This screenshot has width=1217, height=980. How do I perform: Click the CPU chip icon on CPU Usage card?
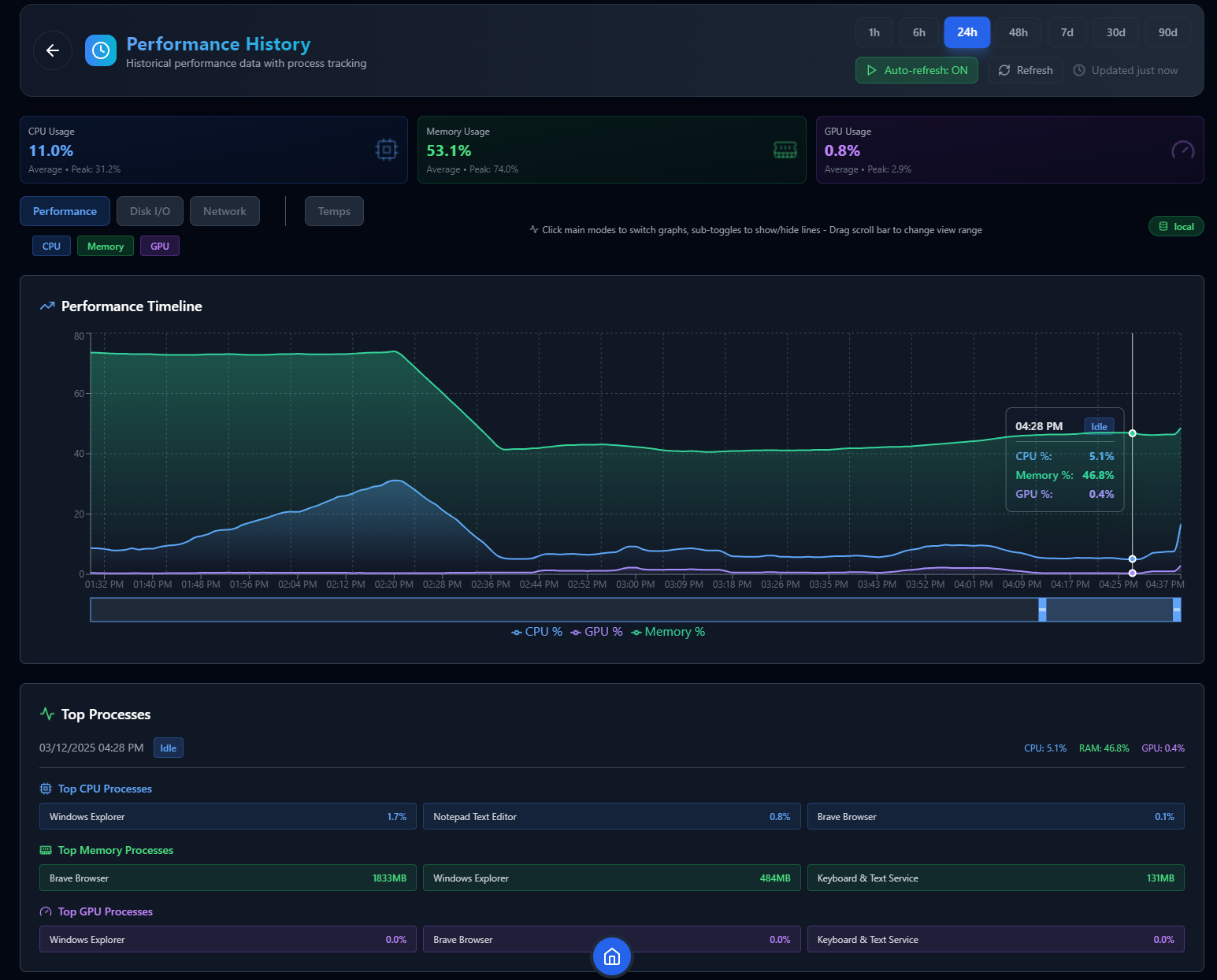(386, 150)
